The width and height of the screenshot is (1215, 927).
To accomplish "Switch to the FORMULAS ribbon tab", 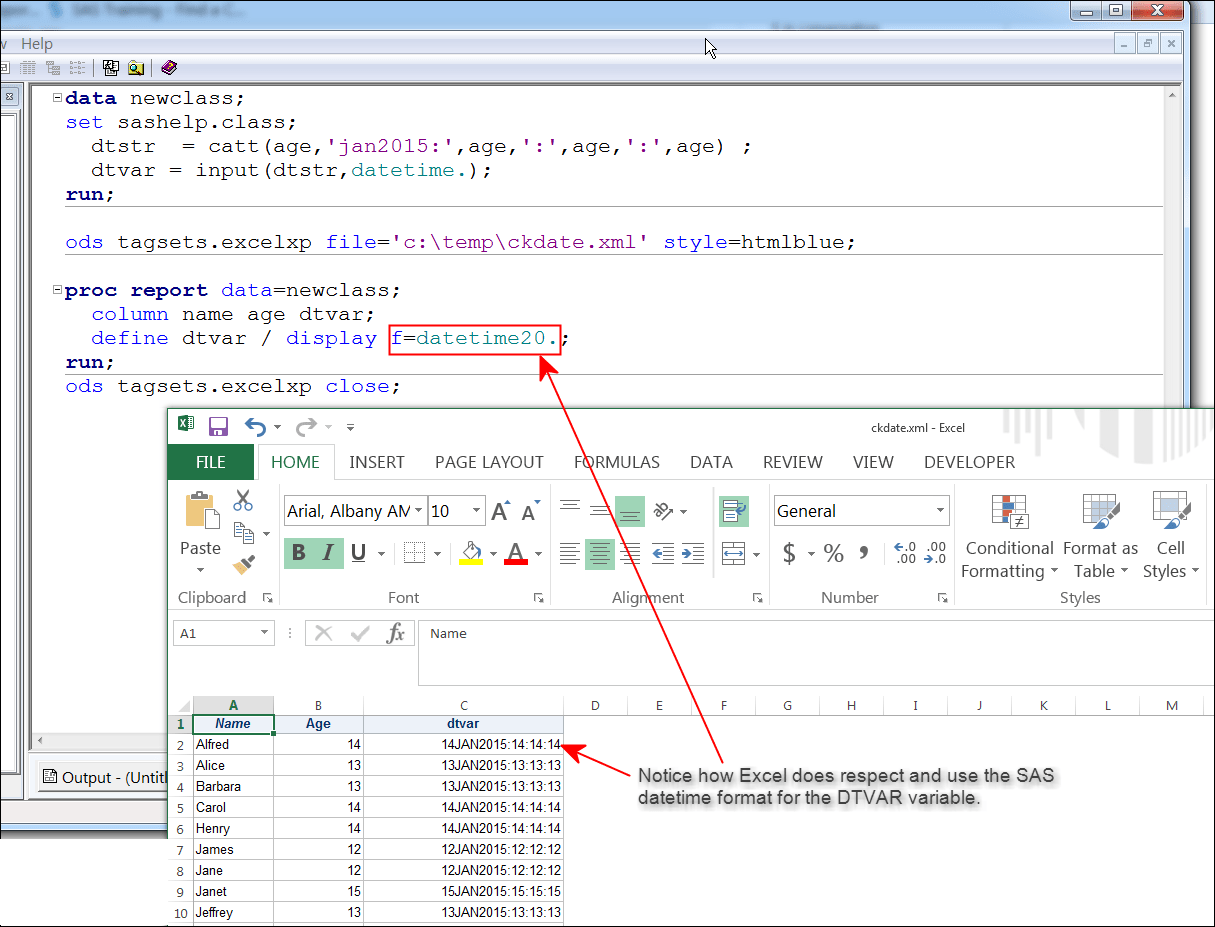I will [x=616, y=462].
